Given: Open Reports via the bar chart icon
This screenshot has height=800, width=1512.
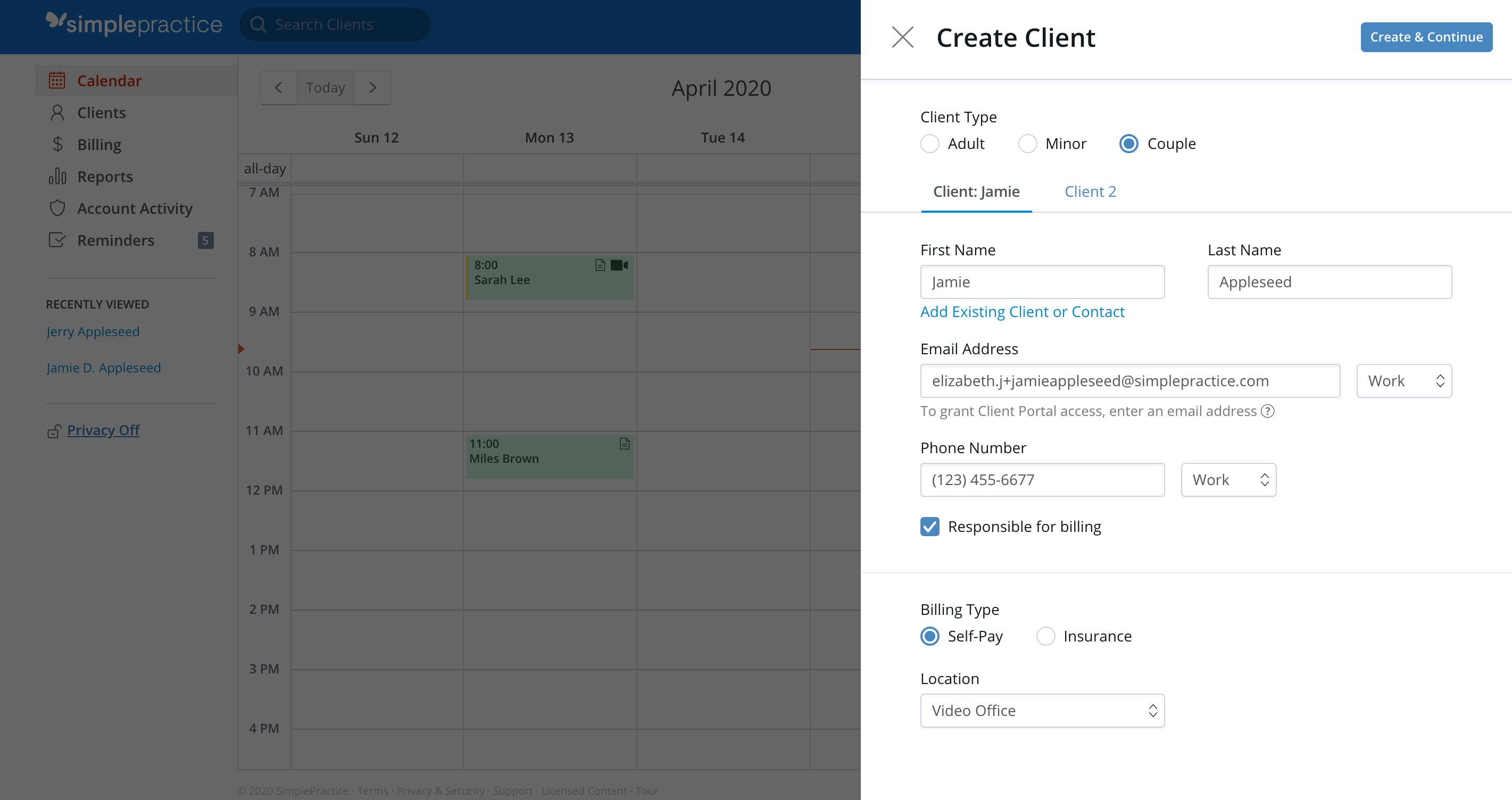Looking at the screenshot, I should click(x=57, y=176).
